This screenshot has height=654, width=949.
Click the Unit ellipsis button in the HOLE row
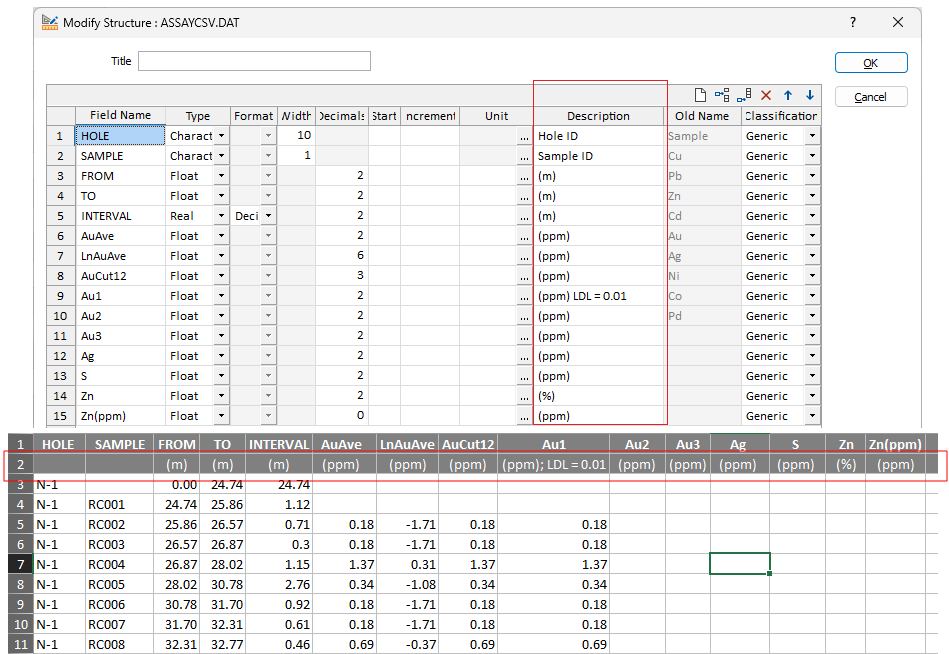click(x=525, y=137)
